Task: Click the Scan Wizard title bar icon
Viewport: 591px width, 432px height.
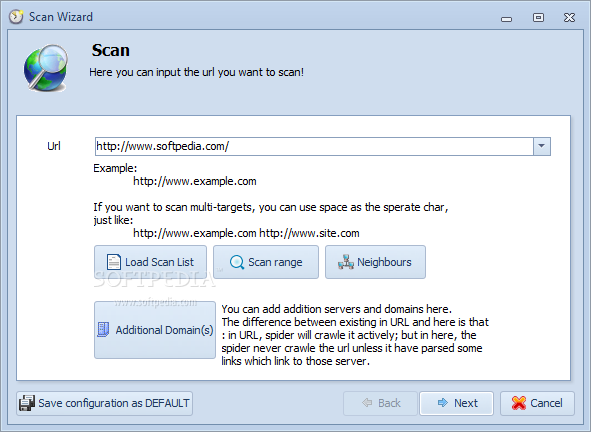Action: pos(16,17)
